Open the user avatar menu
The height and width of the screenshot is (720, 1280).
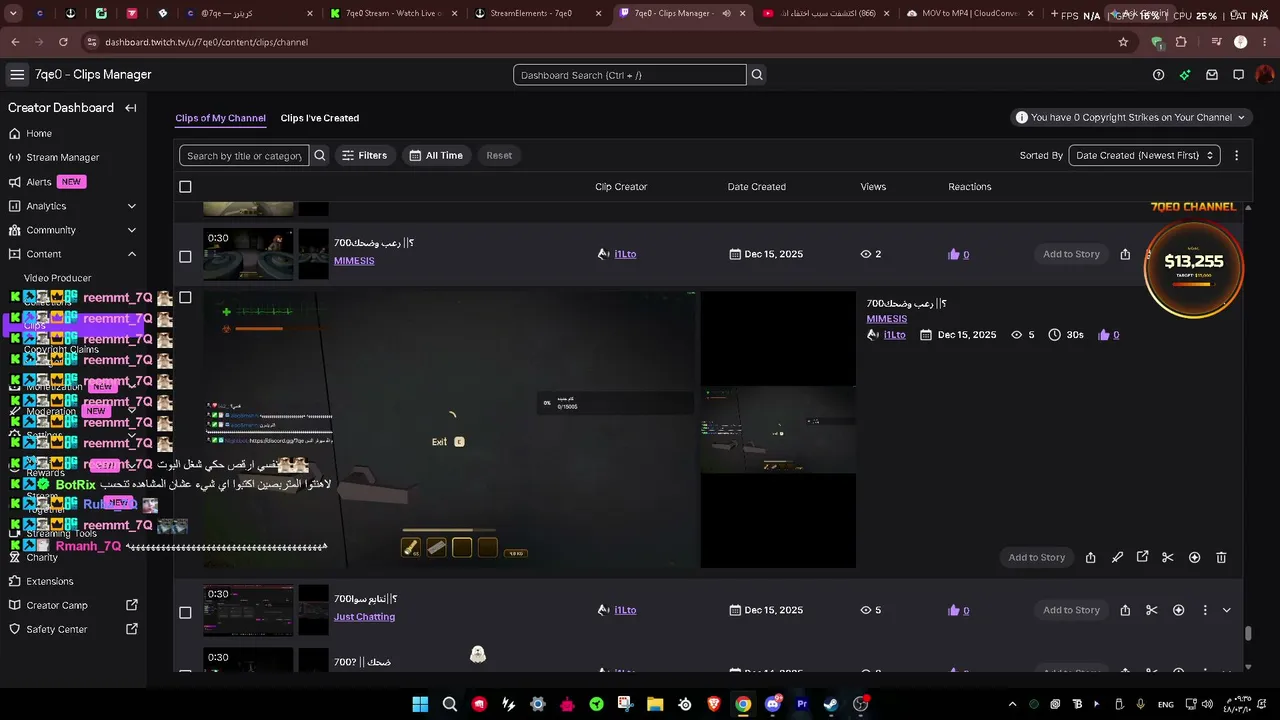[x=1265, y=75]
